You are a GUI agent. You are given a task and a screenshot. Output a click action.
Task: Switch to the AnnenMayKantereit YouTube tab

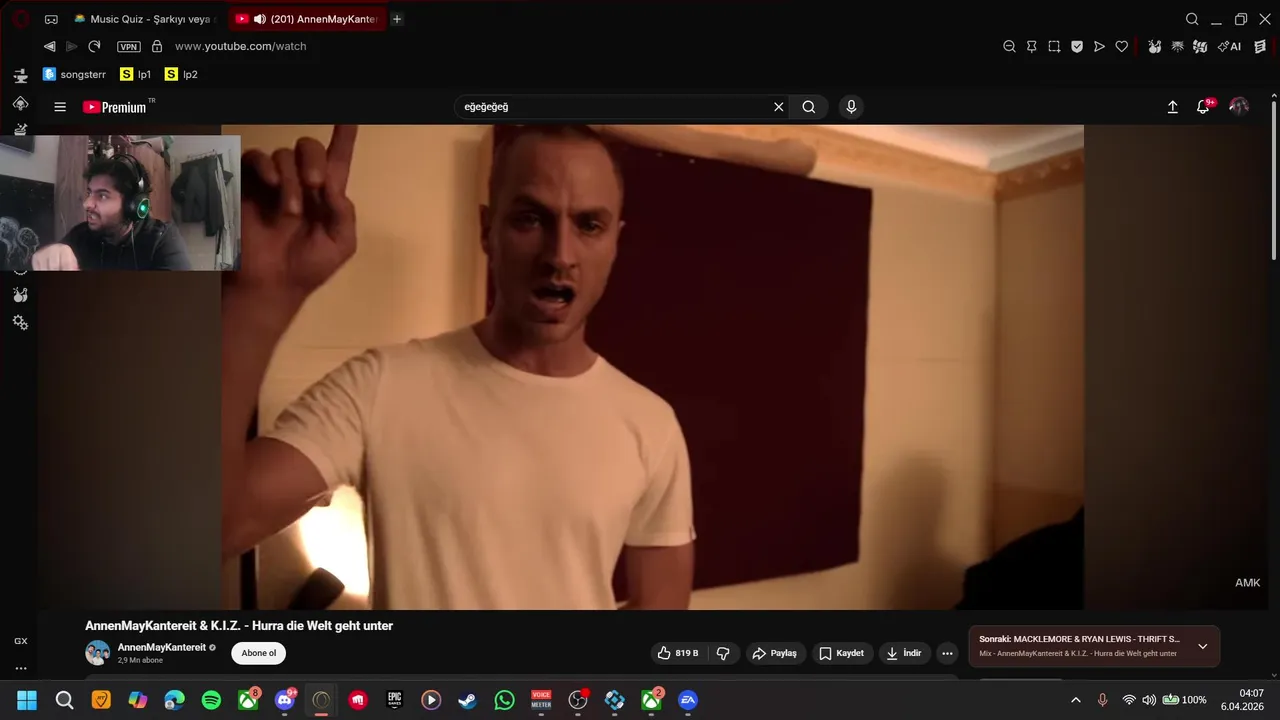pyautogui.click(x=308, y=19)
